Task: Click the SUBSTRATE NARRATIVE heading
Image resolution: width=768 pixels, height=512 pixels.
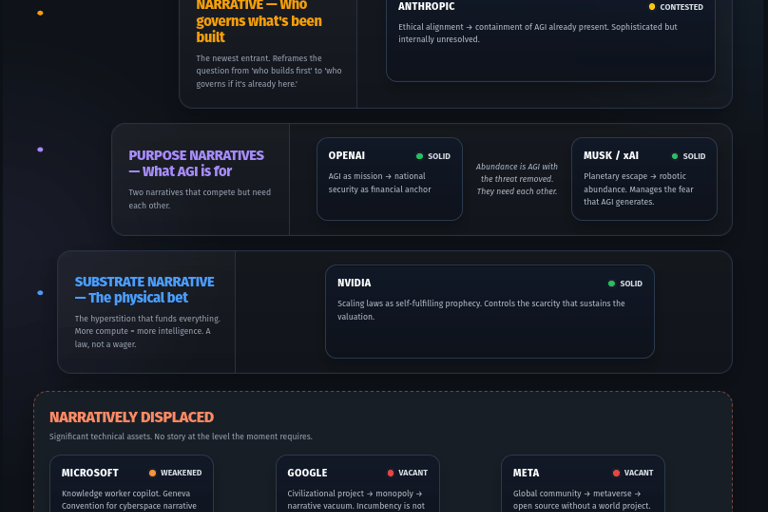Action: (x=144, y=290)
